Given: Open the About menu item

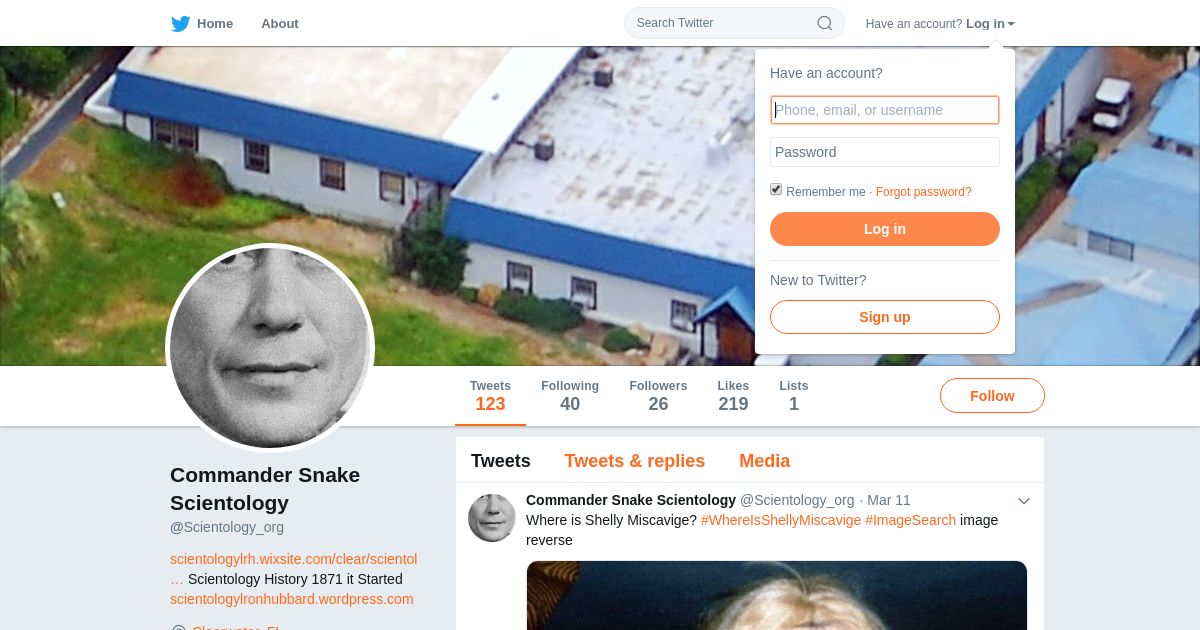Looking at the screenshot, I should tap(280, 23).
